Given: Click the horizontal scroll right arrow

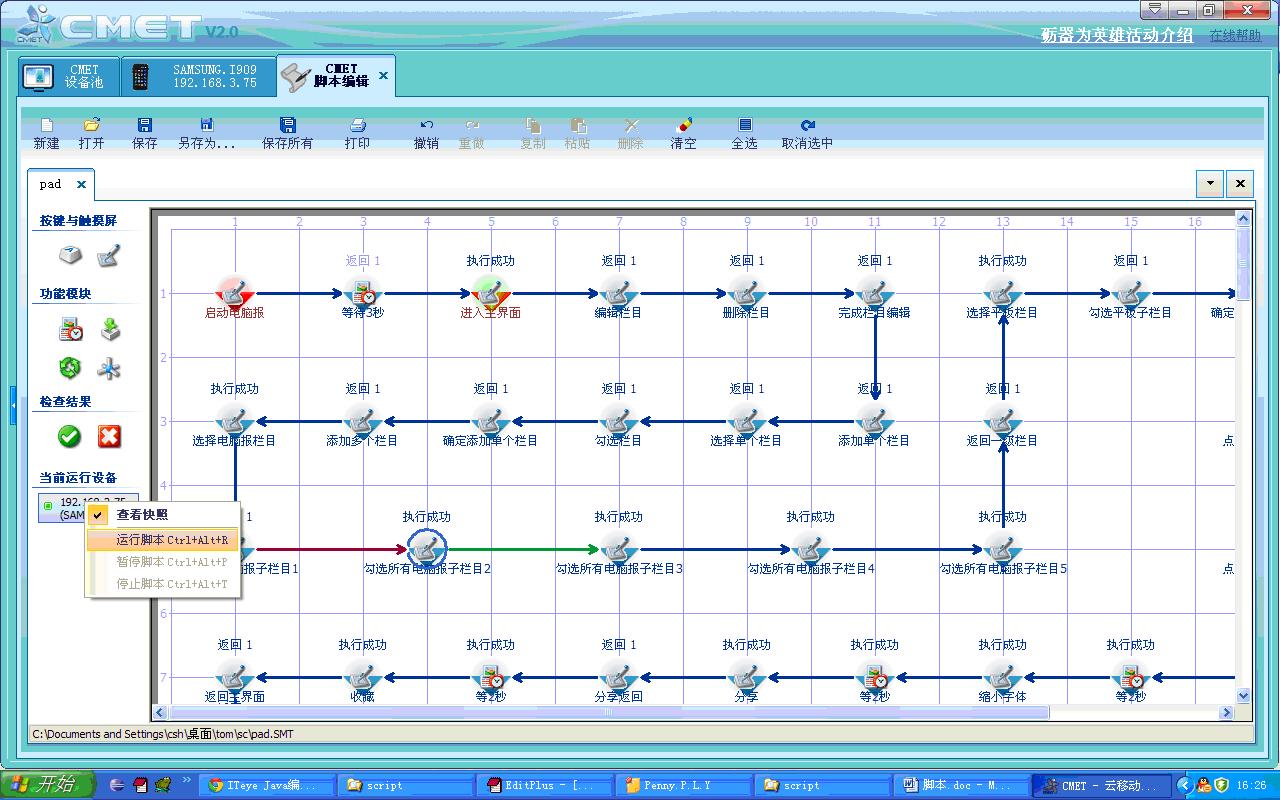Looking at the screenshot, I should pos(1227,713).
